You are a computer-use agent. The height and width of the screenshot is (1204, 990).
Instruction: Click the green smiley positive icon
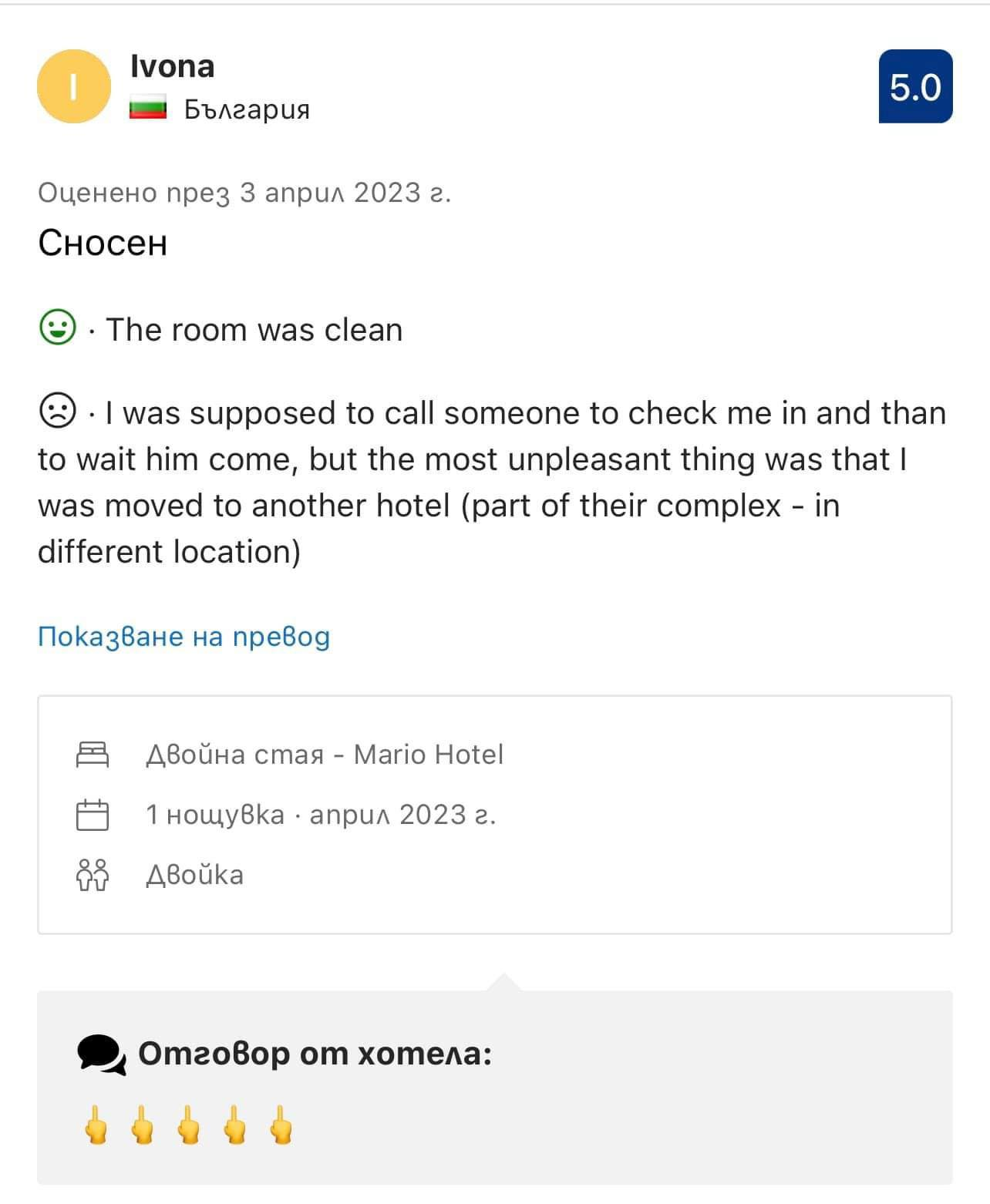57,328
